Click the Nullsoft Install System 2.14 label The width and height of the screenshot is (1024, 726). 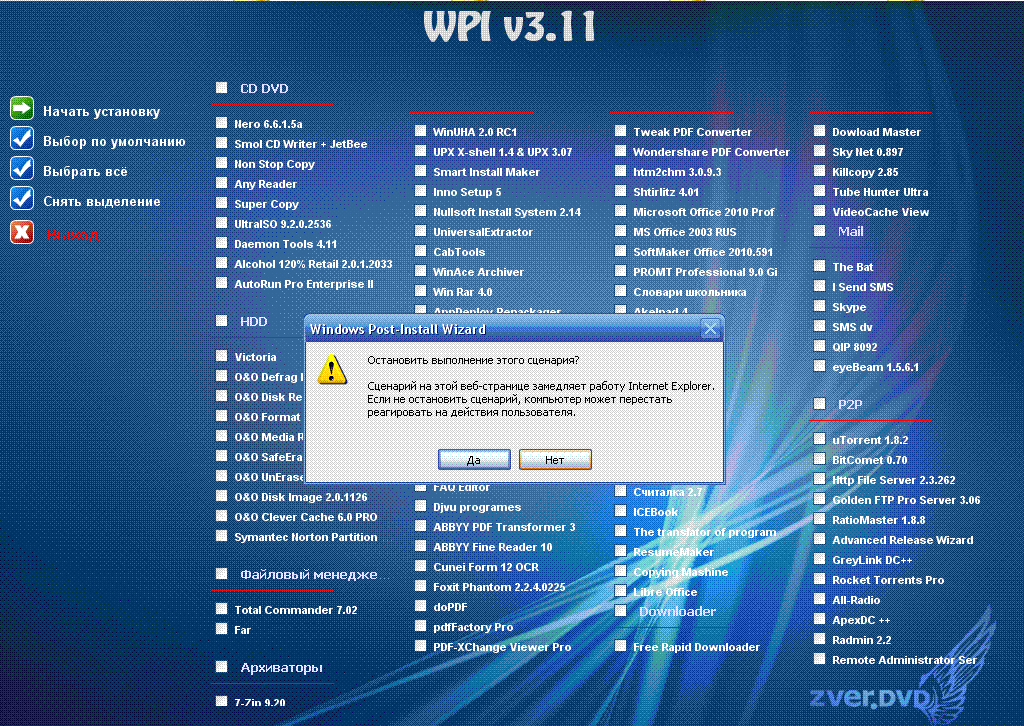point(507,212)
